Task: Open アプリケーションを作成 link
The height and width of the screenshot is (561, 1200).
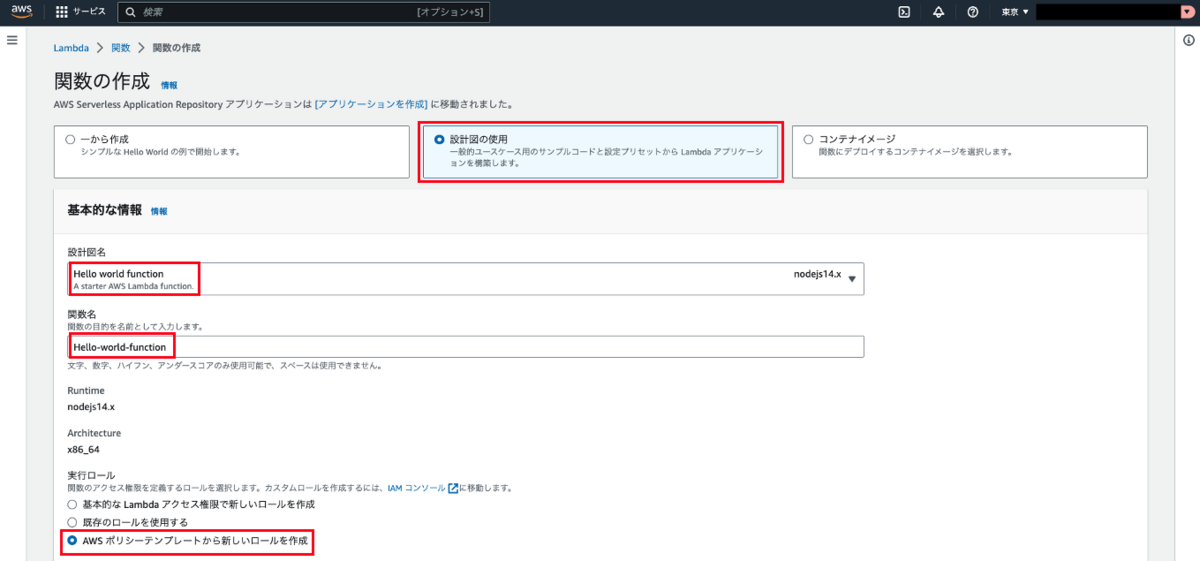Action: point(371,103)
